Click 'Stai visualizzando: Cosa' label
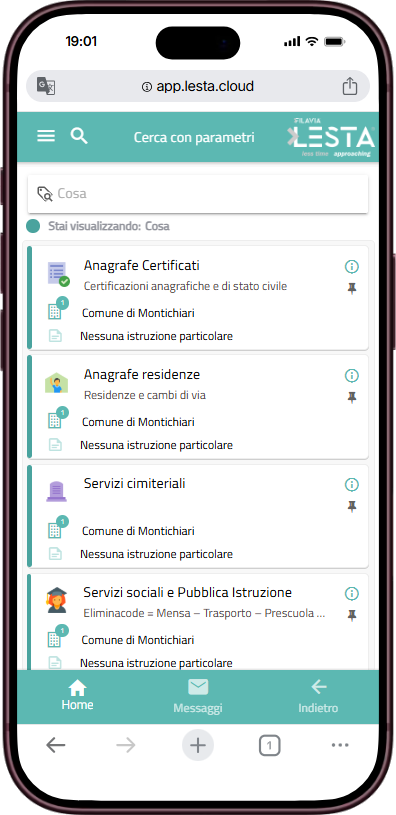 click(109, 227)
